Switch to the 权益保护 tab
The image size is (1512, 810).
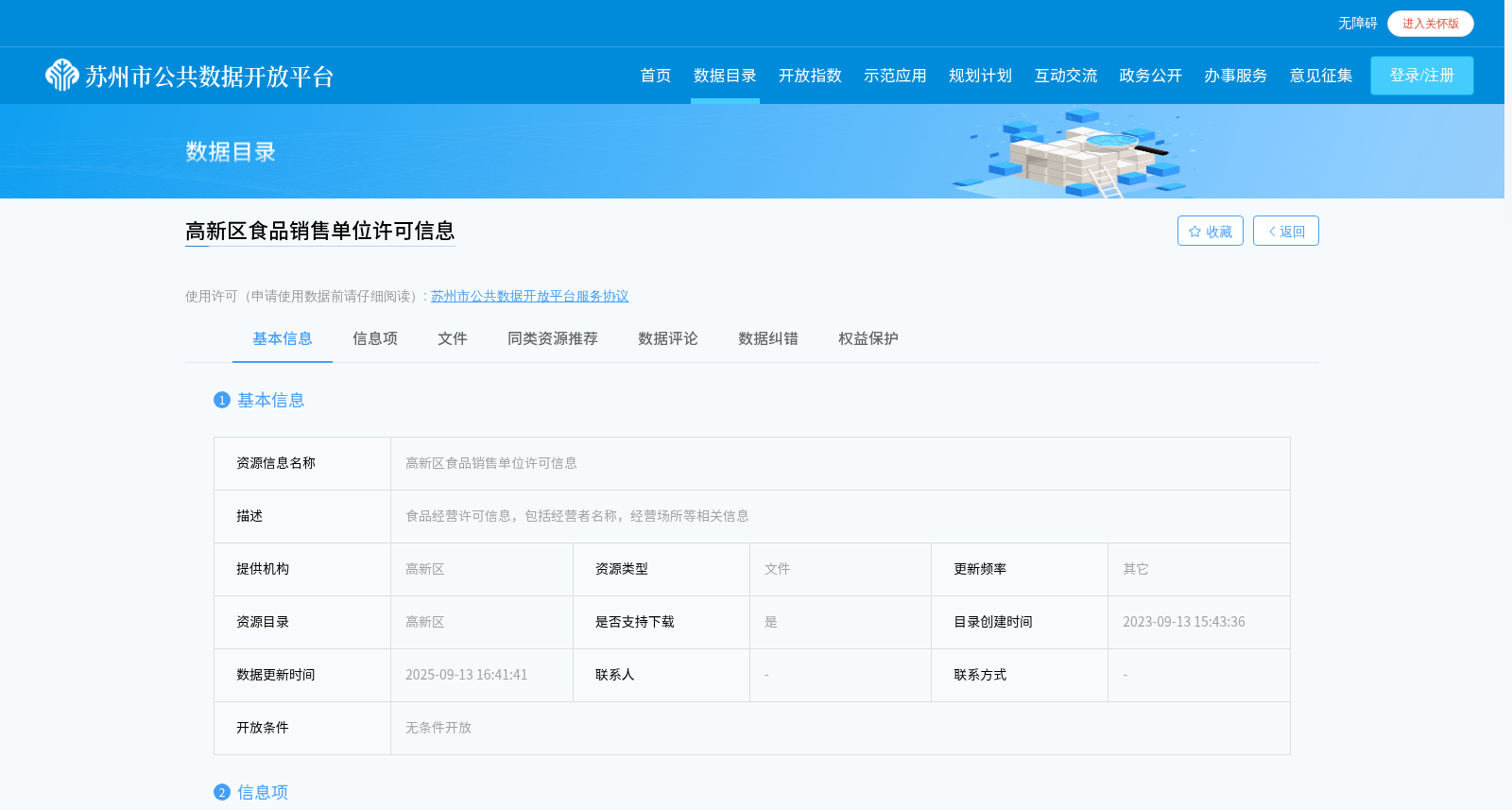coord(868,338)
